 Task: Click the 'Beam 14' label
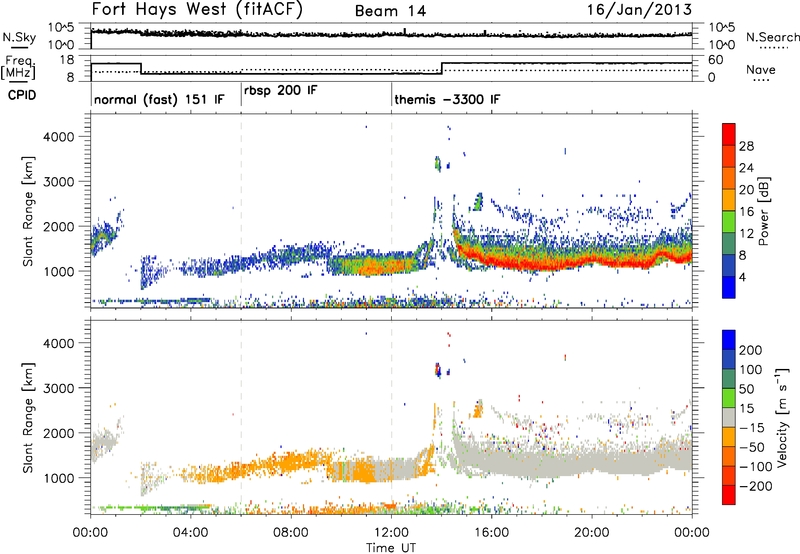click(x=390, y=11)
